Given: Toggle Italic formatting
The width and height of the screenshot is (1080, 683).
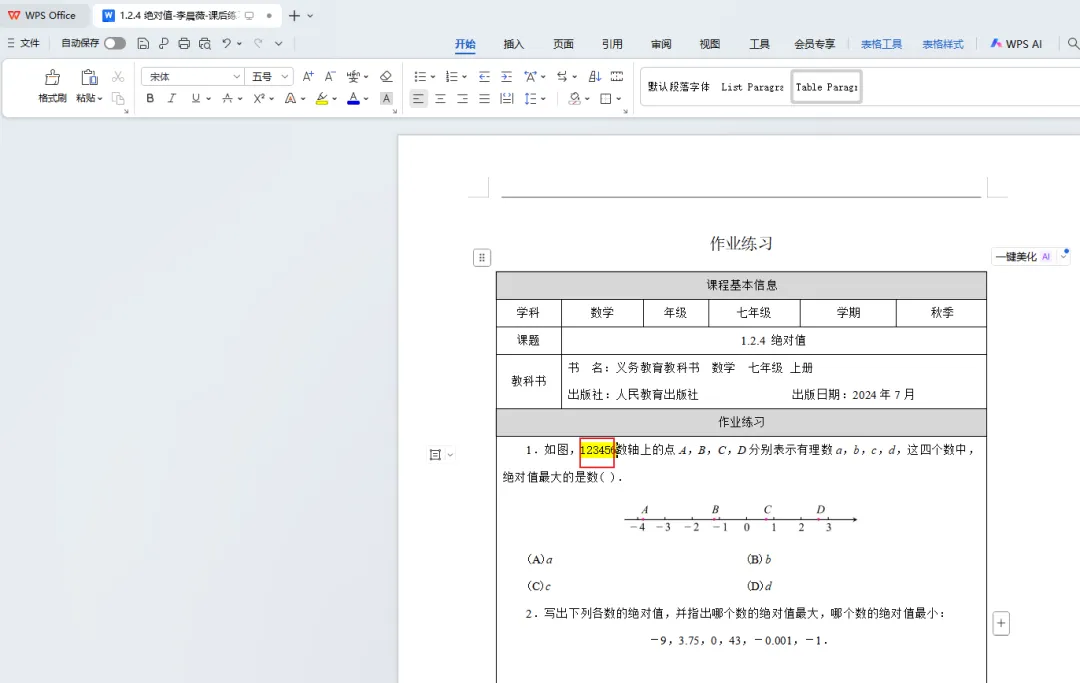Looking at the screenshot, I should (172, 98).
